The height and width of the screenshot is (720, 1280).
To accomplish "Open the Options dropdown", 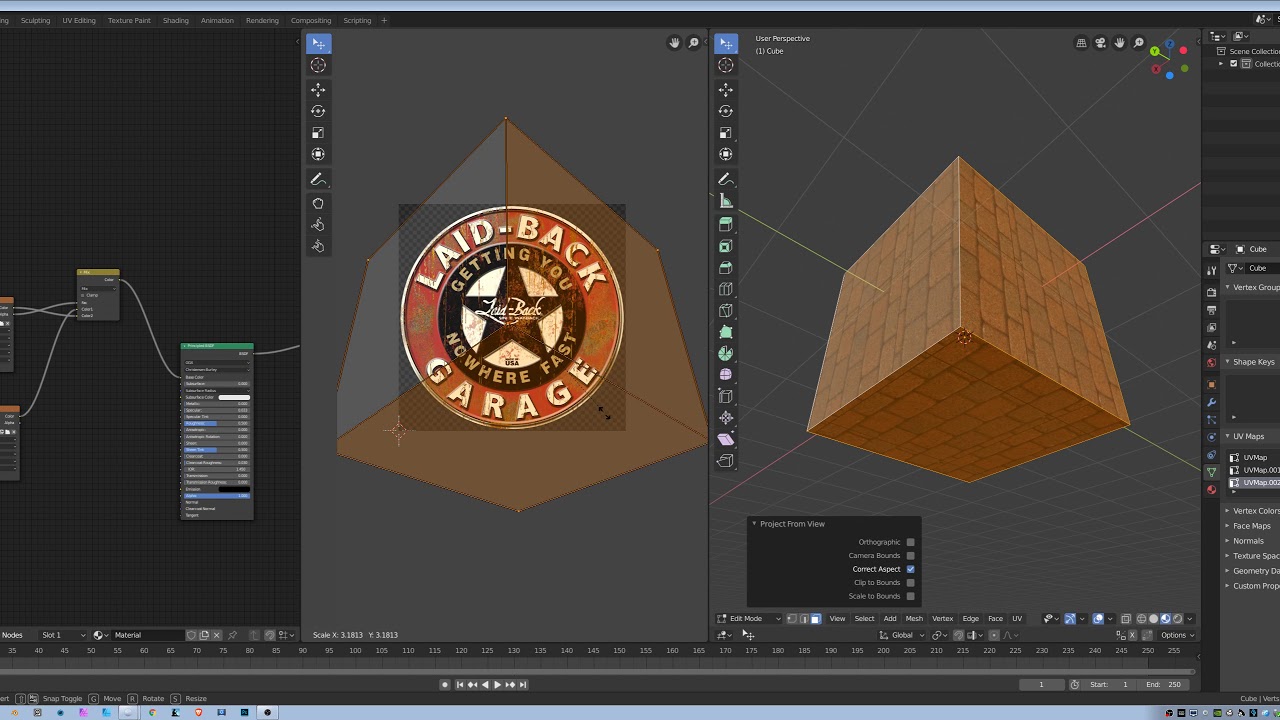I will click(1177, 635).
